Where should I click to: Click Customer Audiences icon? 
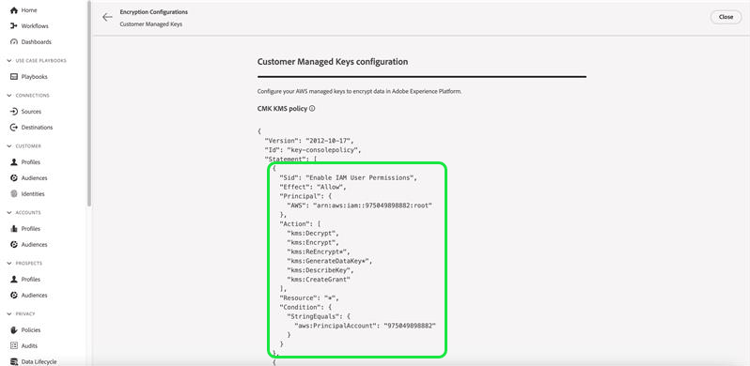point(14,178)
